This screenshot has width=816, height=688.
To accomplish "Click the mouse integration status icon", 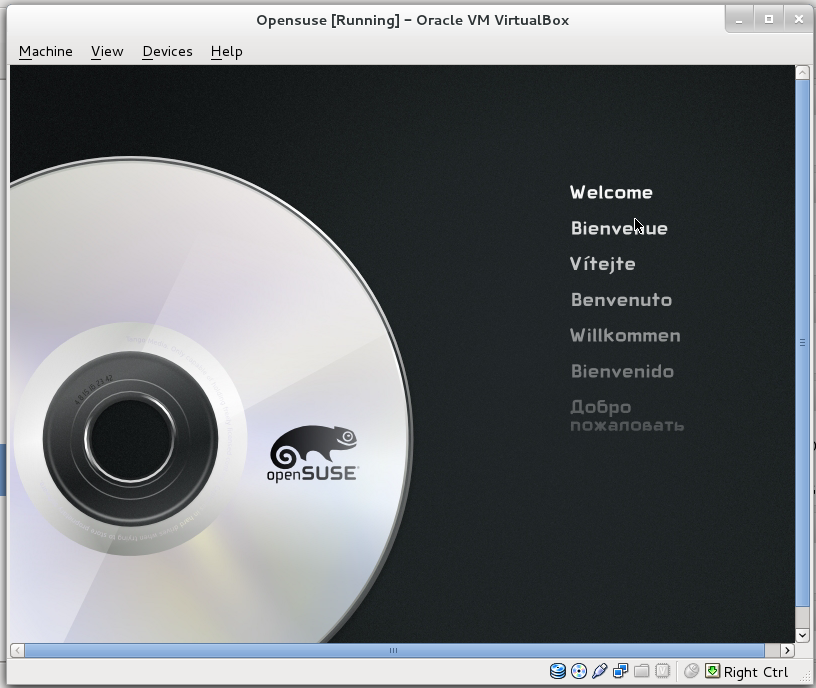I will [691, 671].
